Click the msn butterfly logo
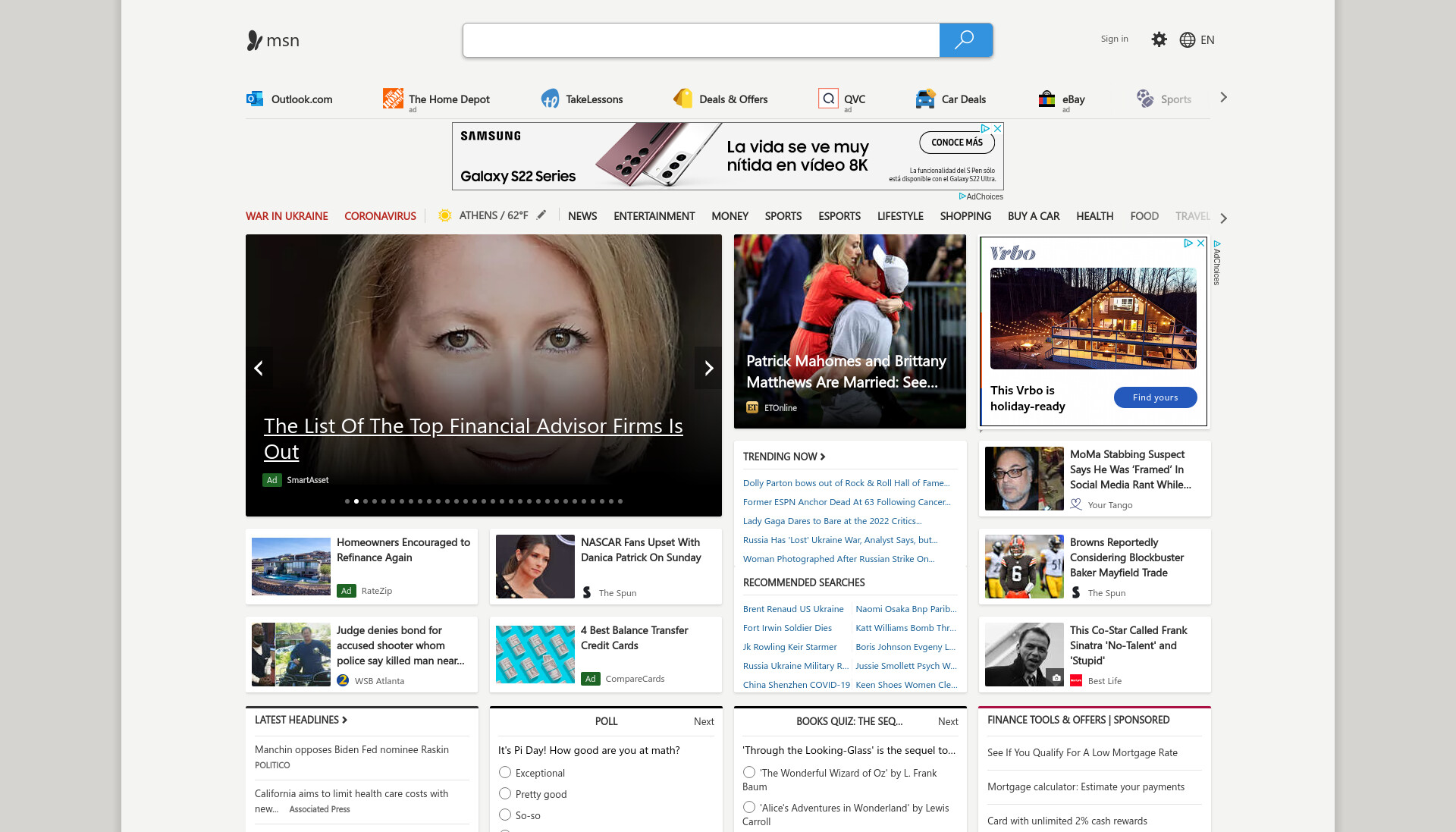The image size is (1456, 832). [273, 40]
